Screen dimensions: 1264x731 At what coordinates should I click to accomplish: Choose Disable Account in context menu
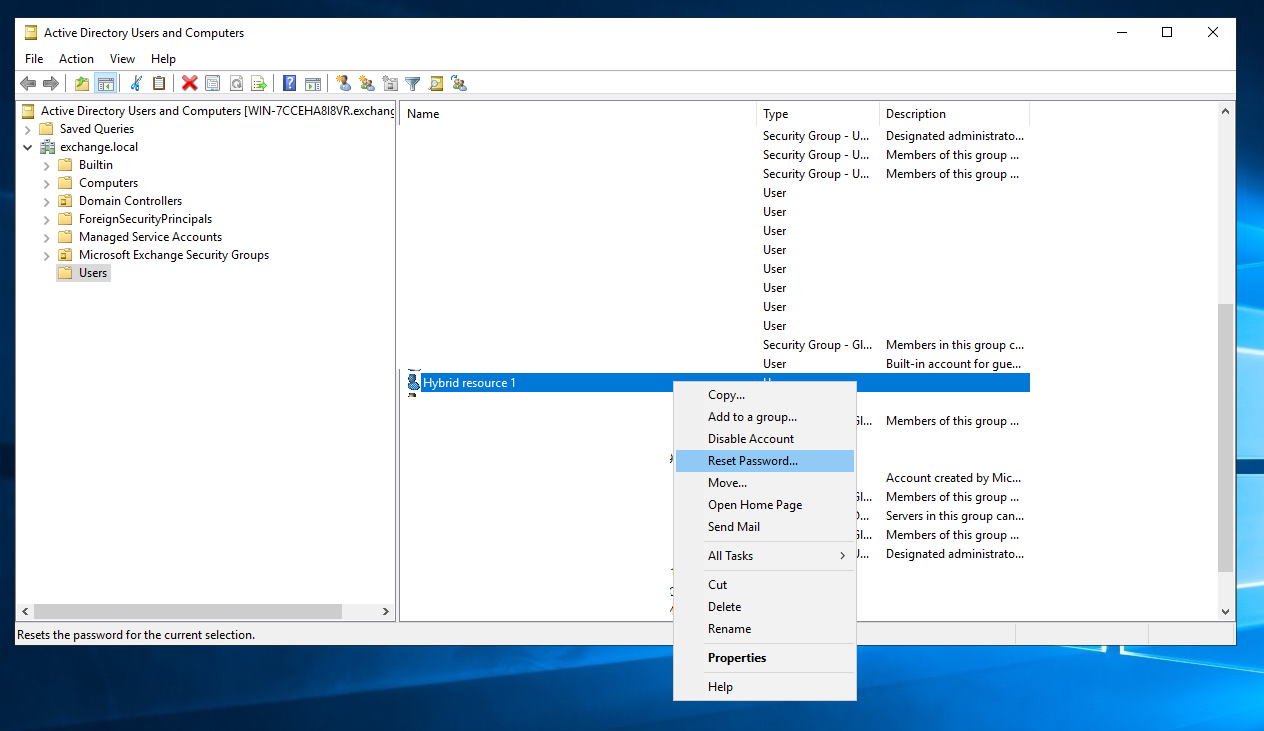click(765, 439)
